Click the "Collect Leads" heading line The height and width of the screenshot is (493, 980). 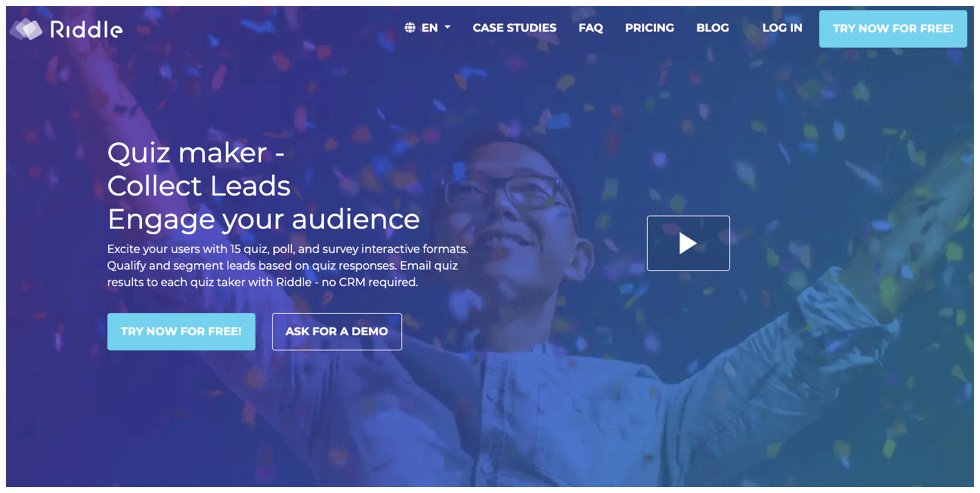click(199, 186)
